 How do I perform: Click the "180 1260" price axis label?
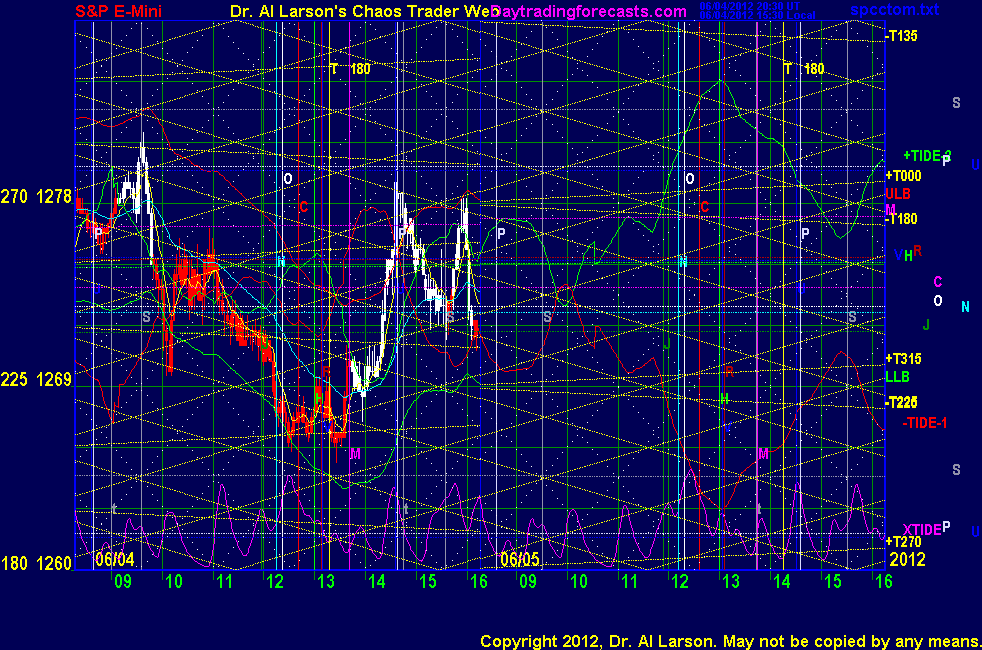tap(36, 564)
